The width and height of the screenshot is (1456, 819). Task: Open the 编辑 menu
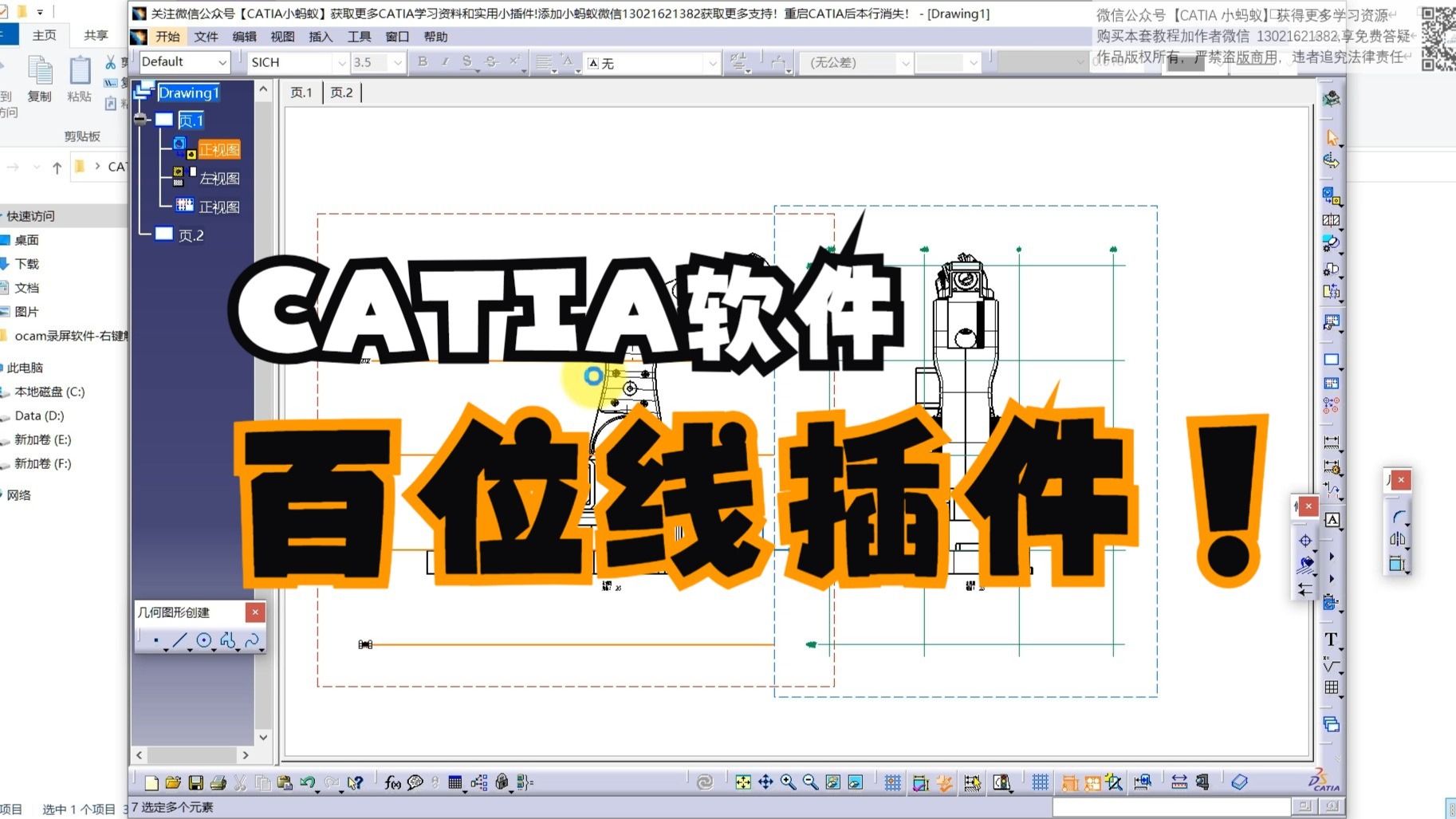tap(244, 37)
